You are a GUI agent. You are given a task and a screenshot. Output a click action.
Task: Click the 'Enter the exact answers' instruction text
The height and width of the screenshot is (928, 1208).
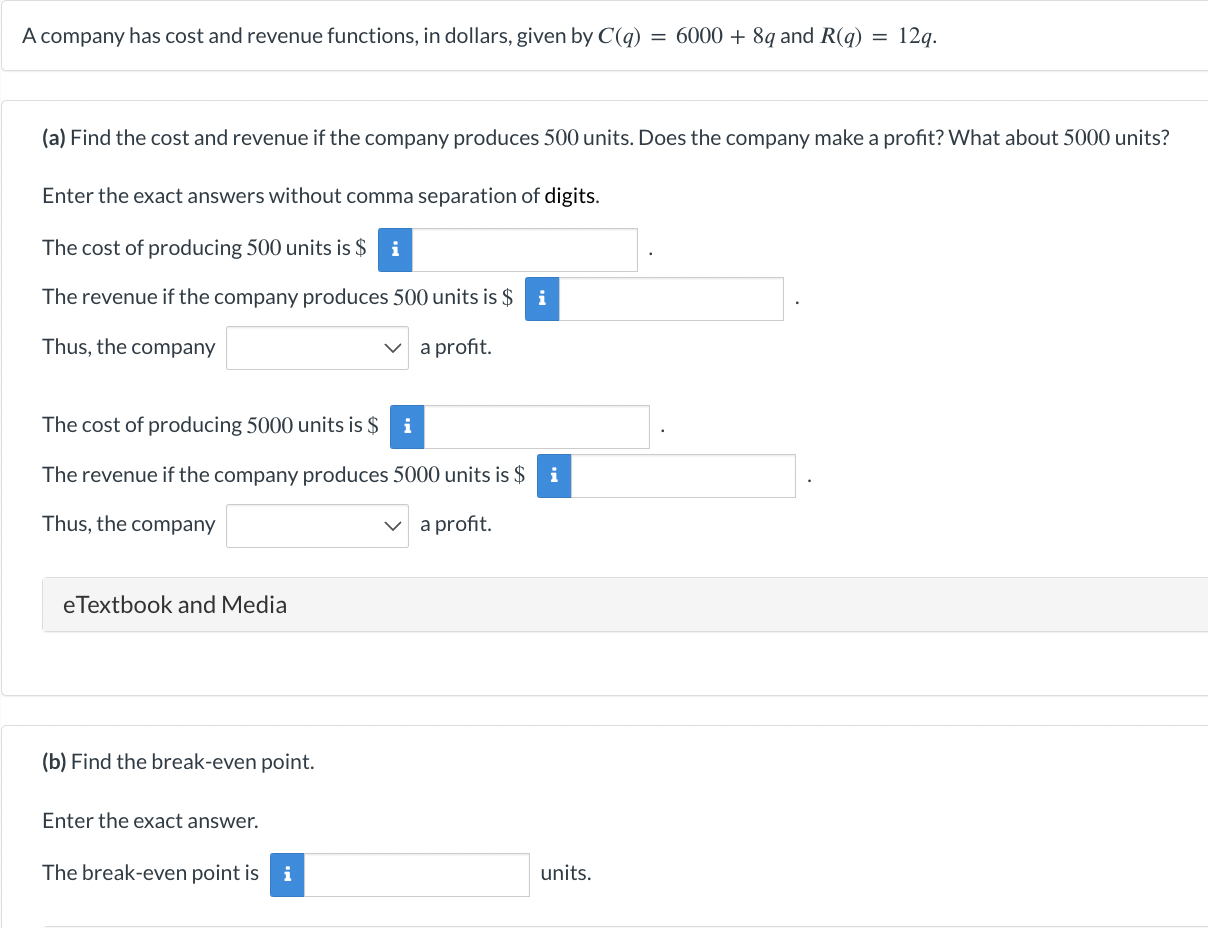(300, 195)
